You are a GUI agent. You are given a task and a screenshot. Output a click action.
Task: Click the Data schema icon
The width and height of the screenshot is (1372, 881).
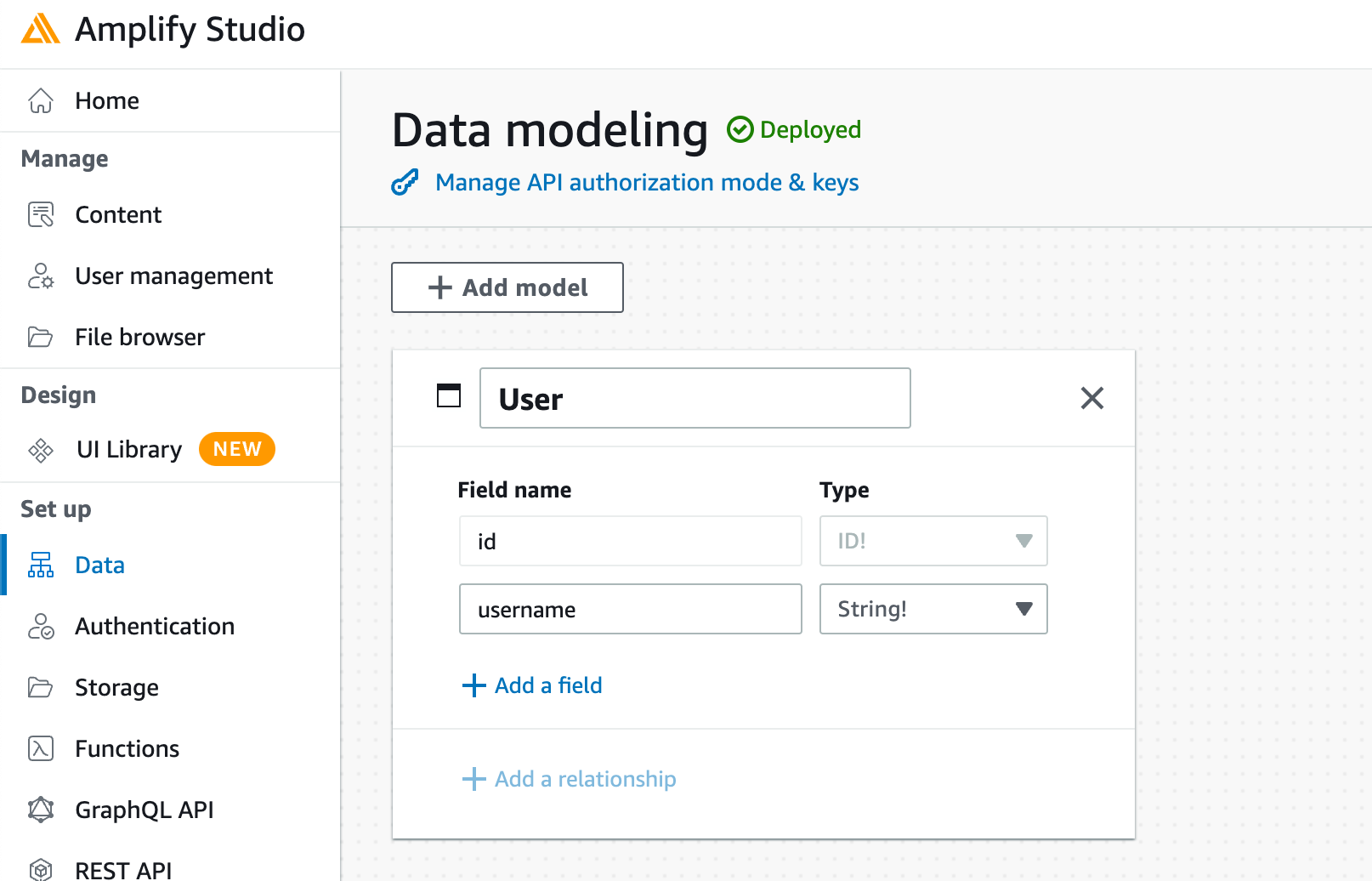pyautogui.click(x=41, y=565)
